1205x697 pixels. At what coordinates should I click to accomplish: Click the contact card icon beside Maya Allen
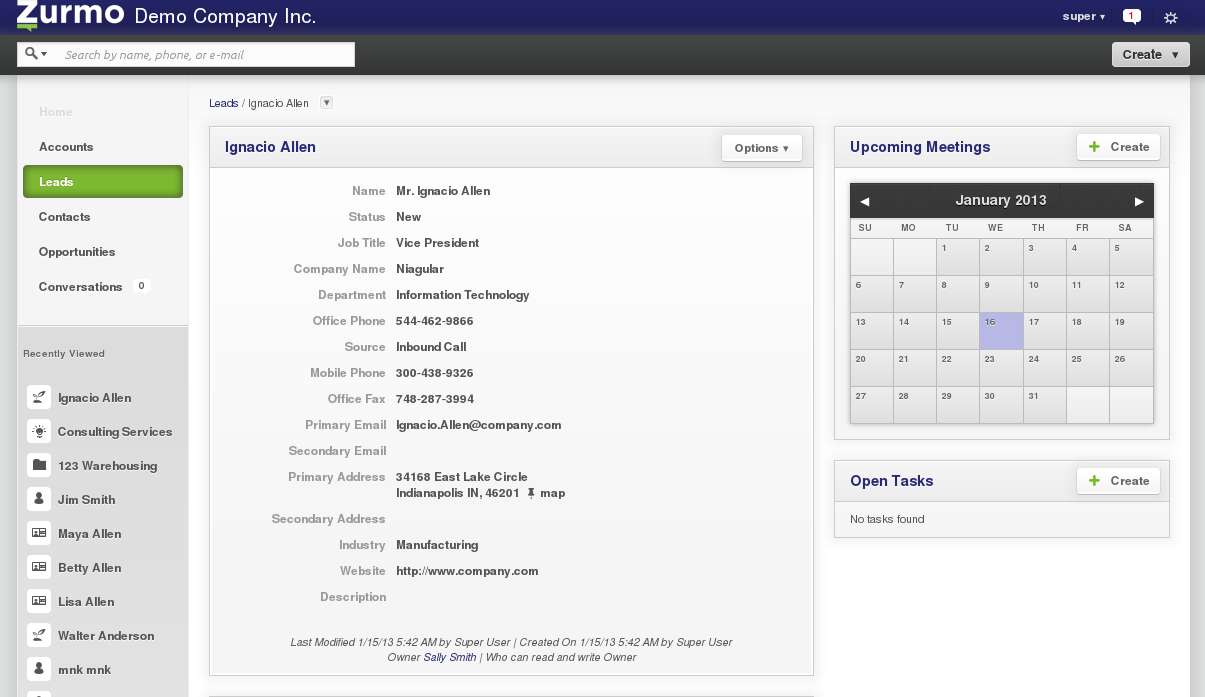point(39,533)
